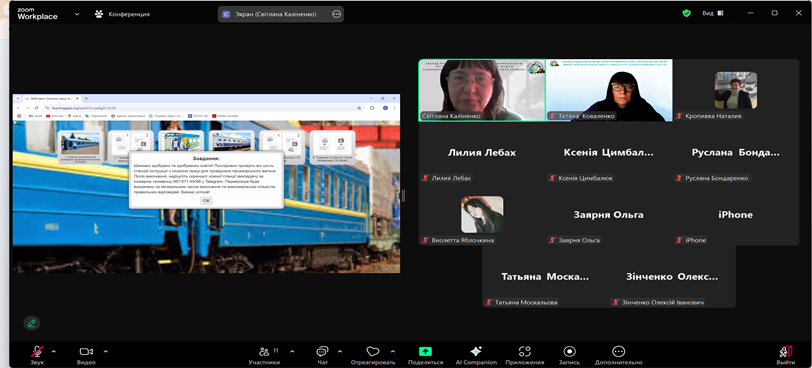Select the Экран (Світлана Каліненко) tab
This screenshot has width=812, height=368.
tap(281, 14)
